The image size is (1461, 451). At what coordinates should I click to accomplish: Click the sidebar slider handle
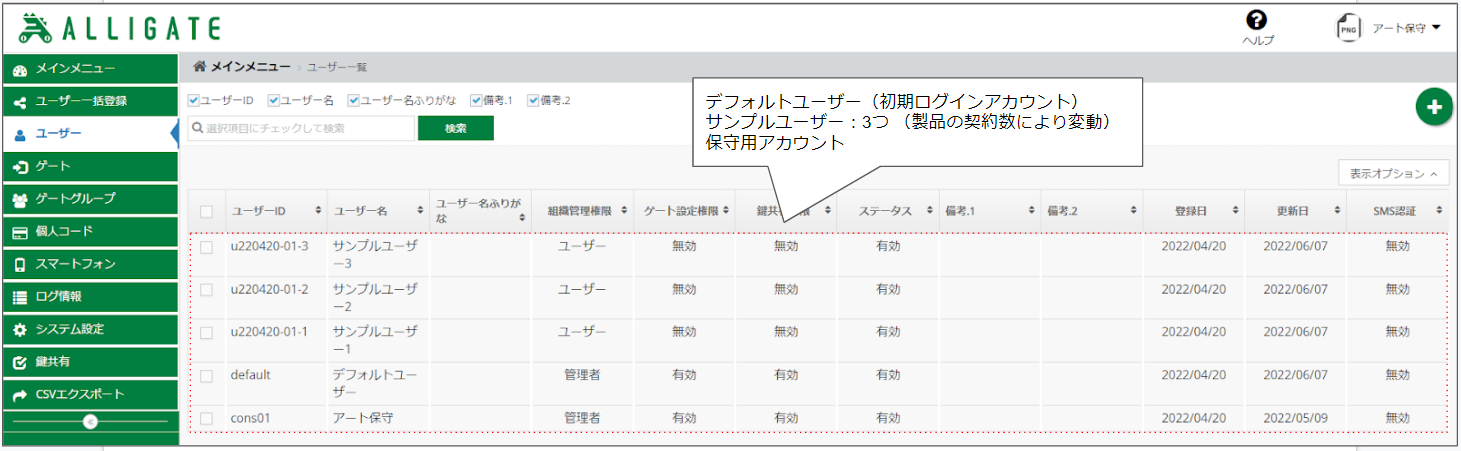tap(90, 422)
